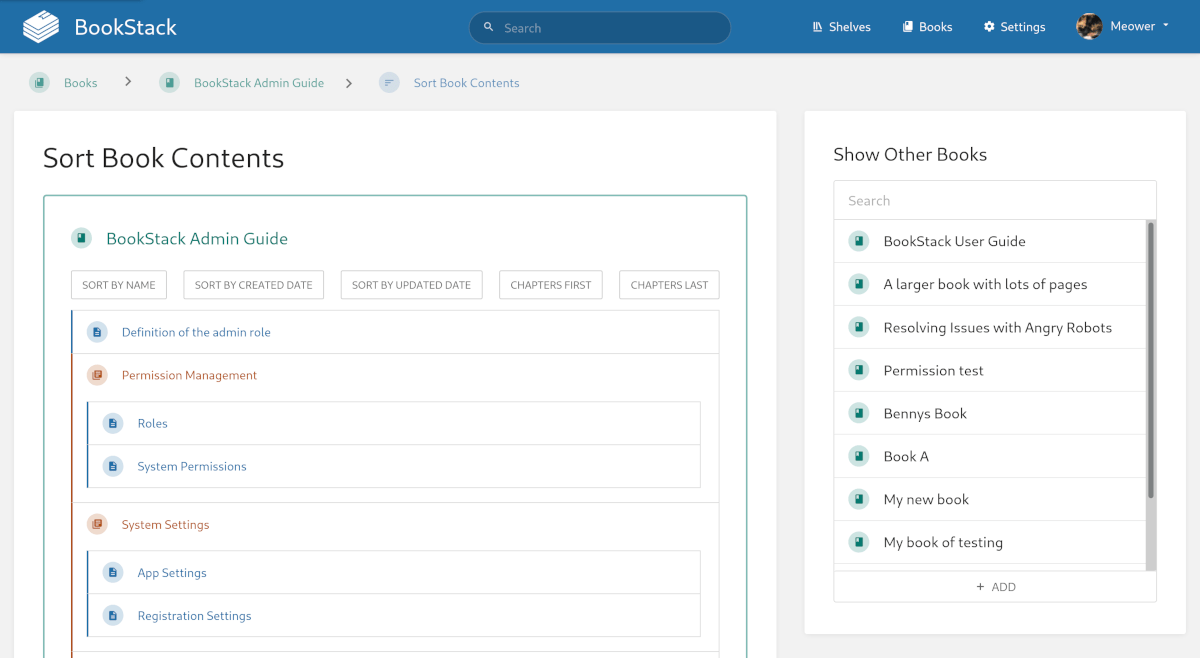Sort contents by name

119,285
